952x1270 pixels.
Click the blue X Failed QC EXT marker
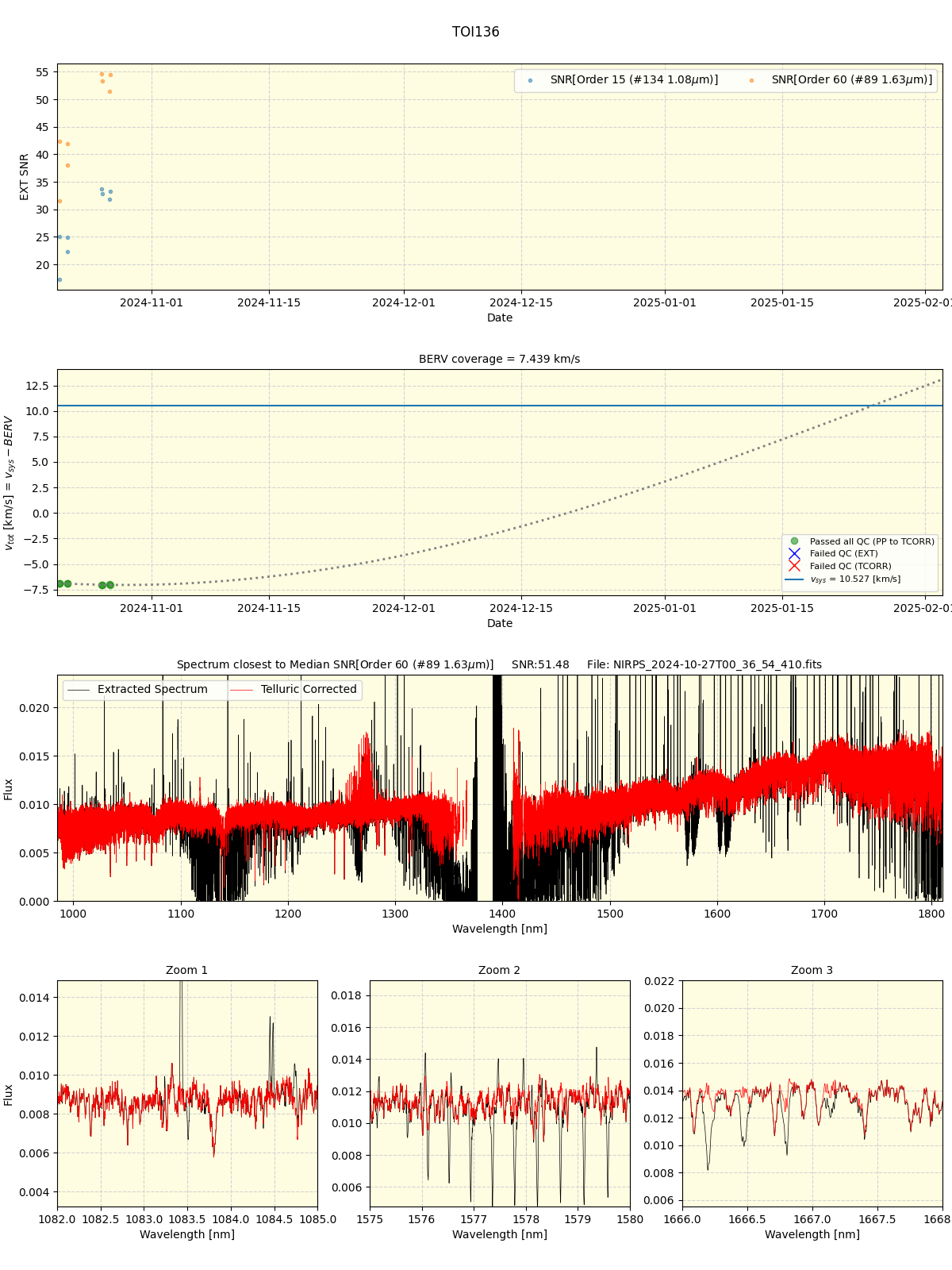[794, 553]
